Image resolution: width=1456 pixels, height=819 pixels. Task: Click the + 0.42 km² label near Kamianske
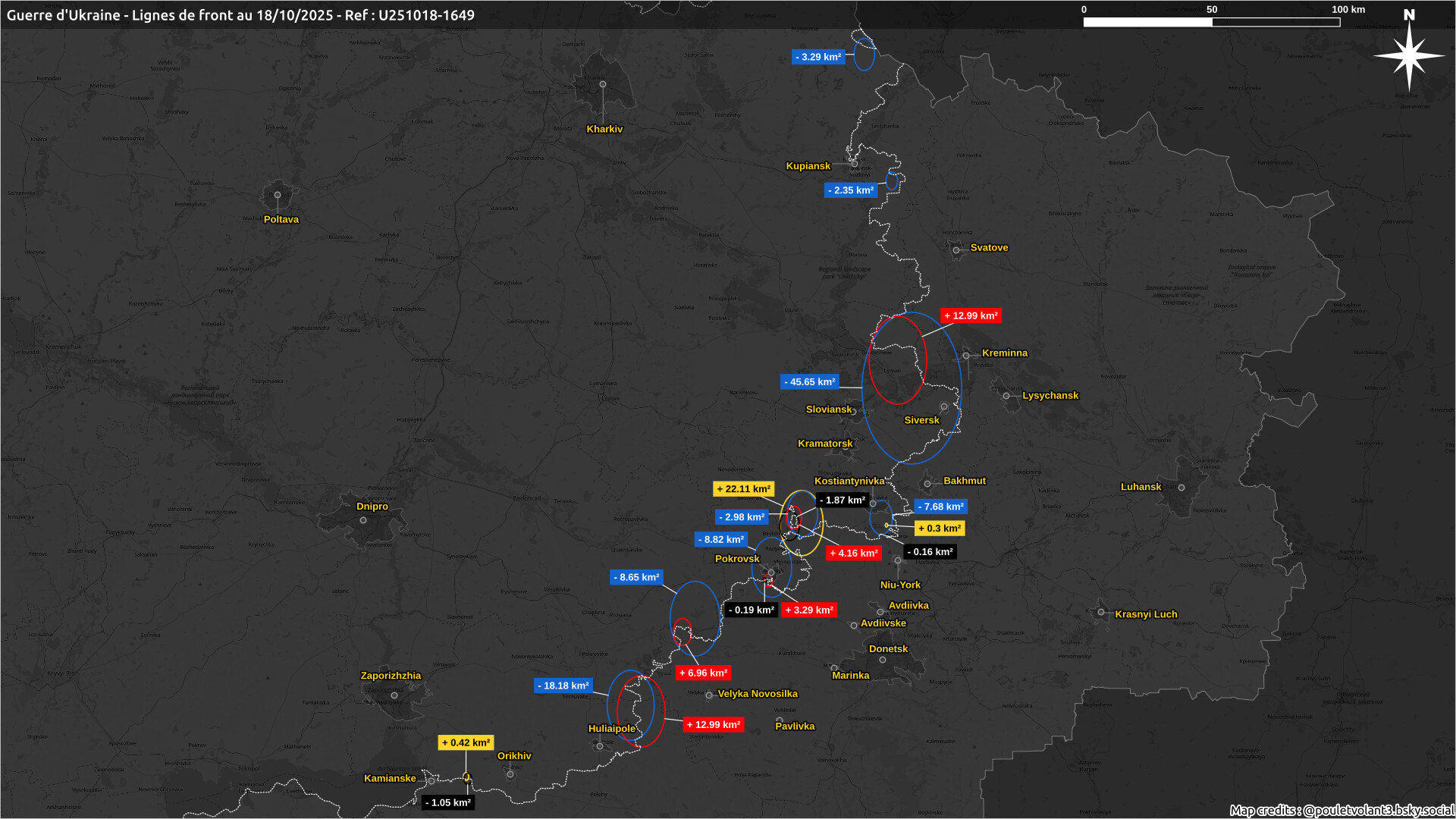pyautogui.click(x=466, y=742)
